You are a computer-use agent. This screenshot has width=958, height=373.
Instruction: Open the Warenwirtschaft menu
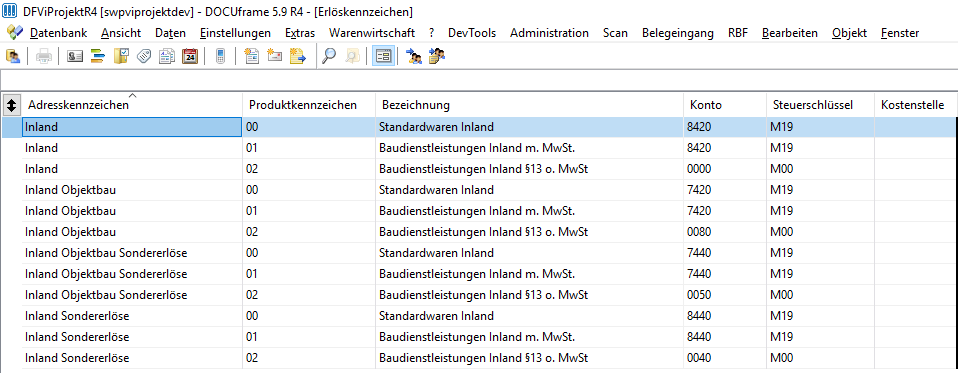click(372, 33)
